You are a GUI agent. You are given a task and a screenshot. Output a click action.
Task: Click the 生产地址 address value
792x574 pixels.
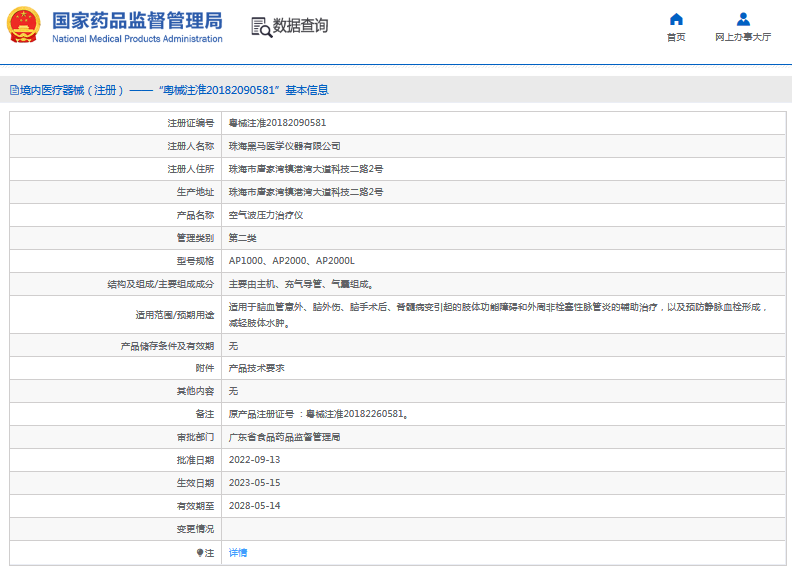[x=306, y=192]
